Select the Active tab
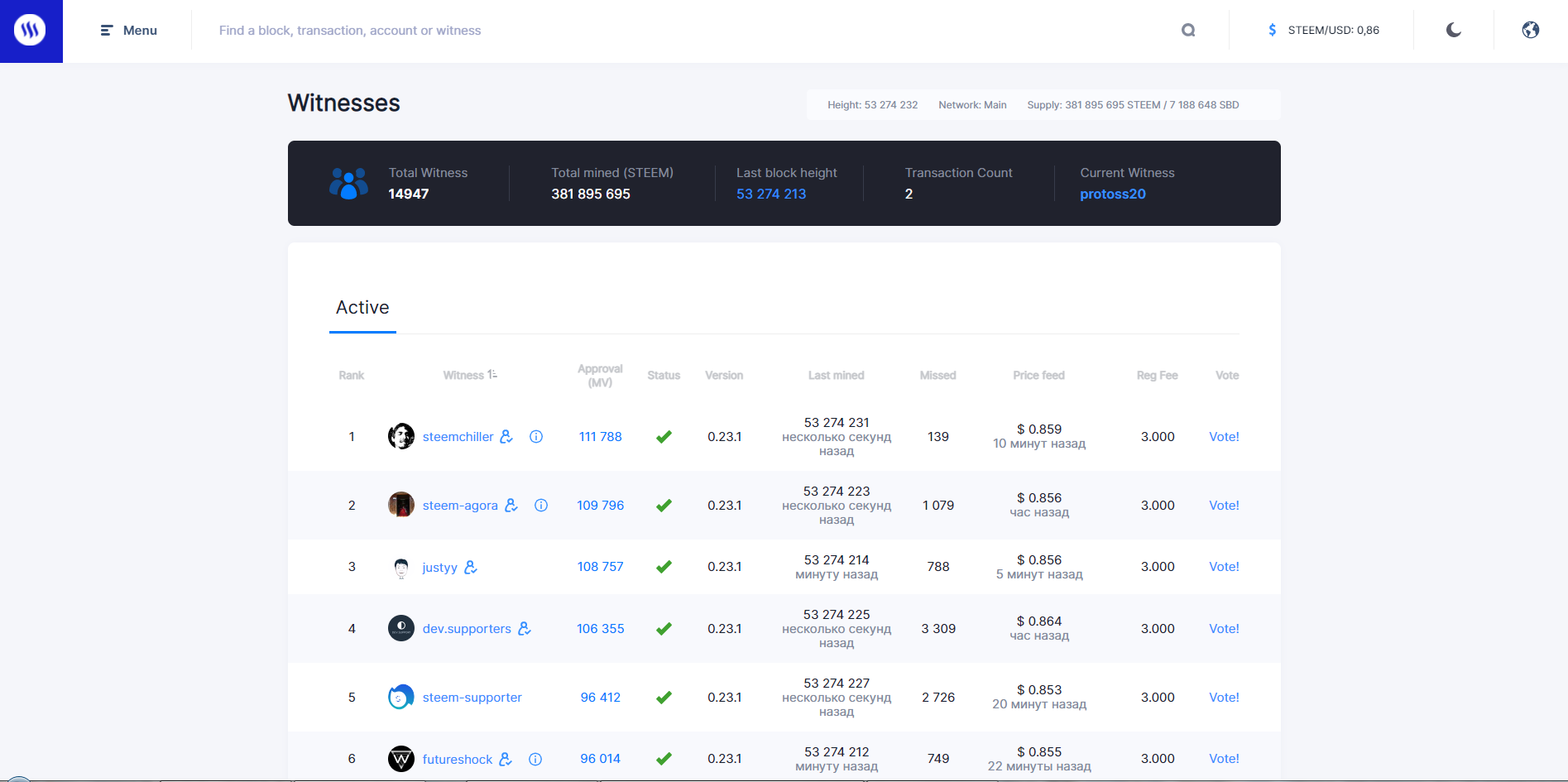 click(362, 308)
